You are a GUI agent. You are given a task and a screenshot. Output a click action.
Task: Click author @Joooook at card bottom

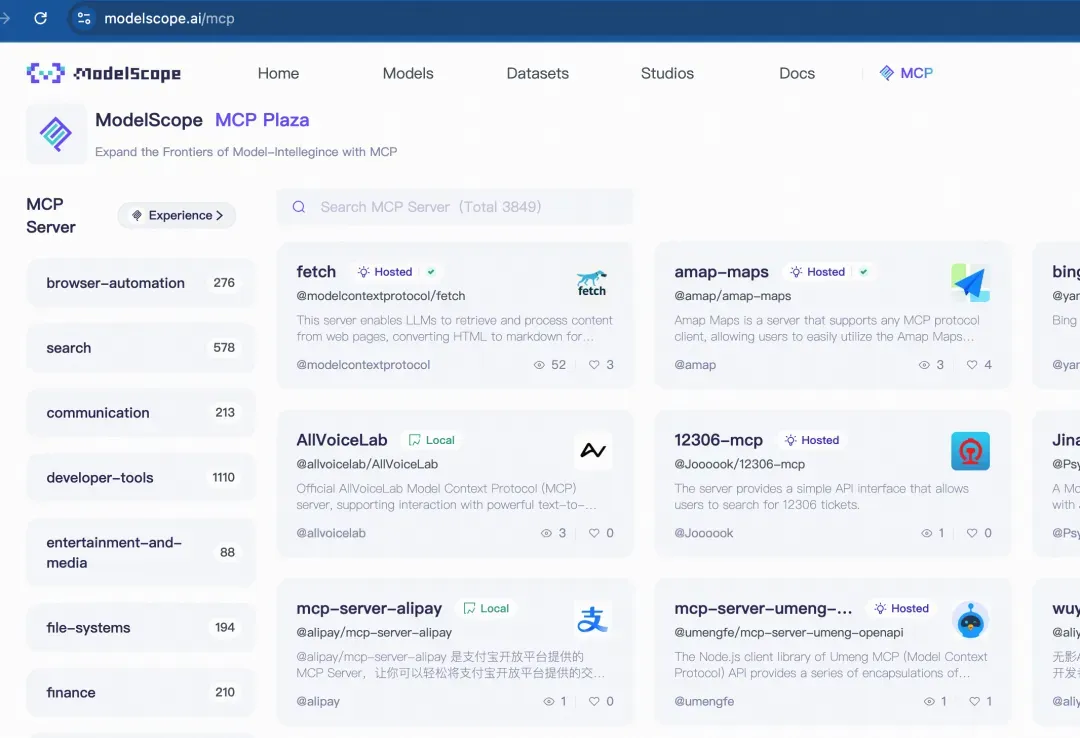pyautogui.click(x=704, y=533)
